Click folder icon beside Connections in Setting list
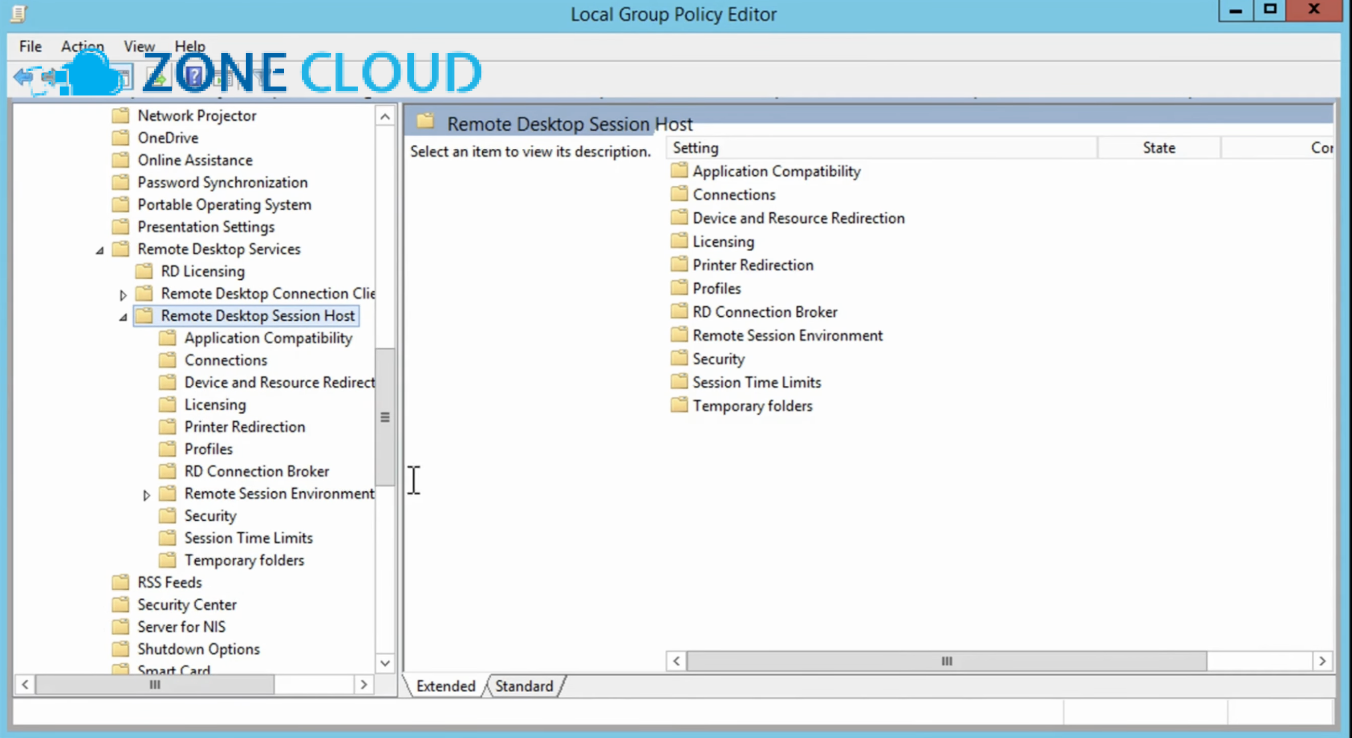1352x738 pixels. point(679,194)
